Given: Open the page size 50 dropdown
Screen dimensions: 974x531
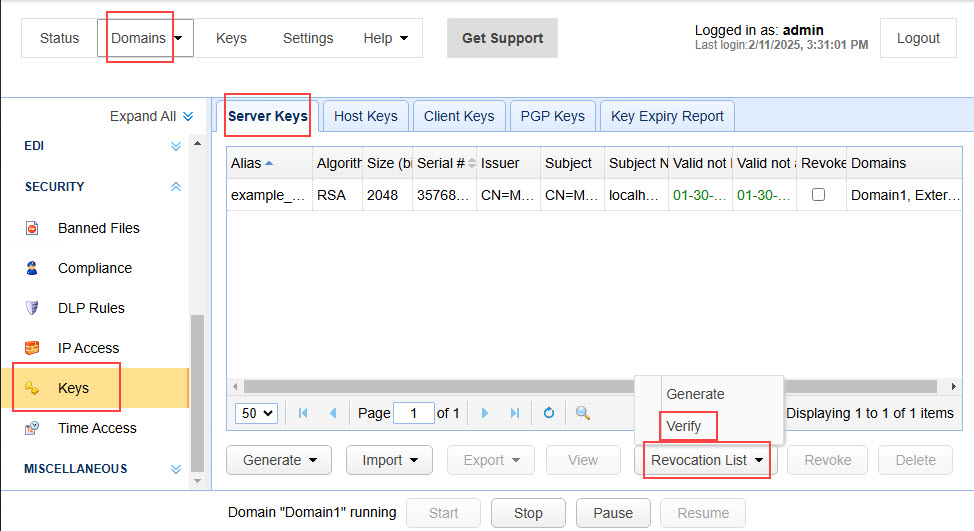Looking at the screenshot, I should [256, 413].
